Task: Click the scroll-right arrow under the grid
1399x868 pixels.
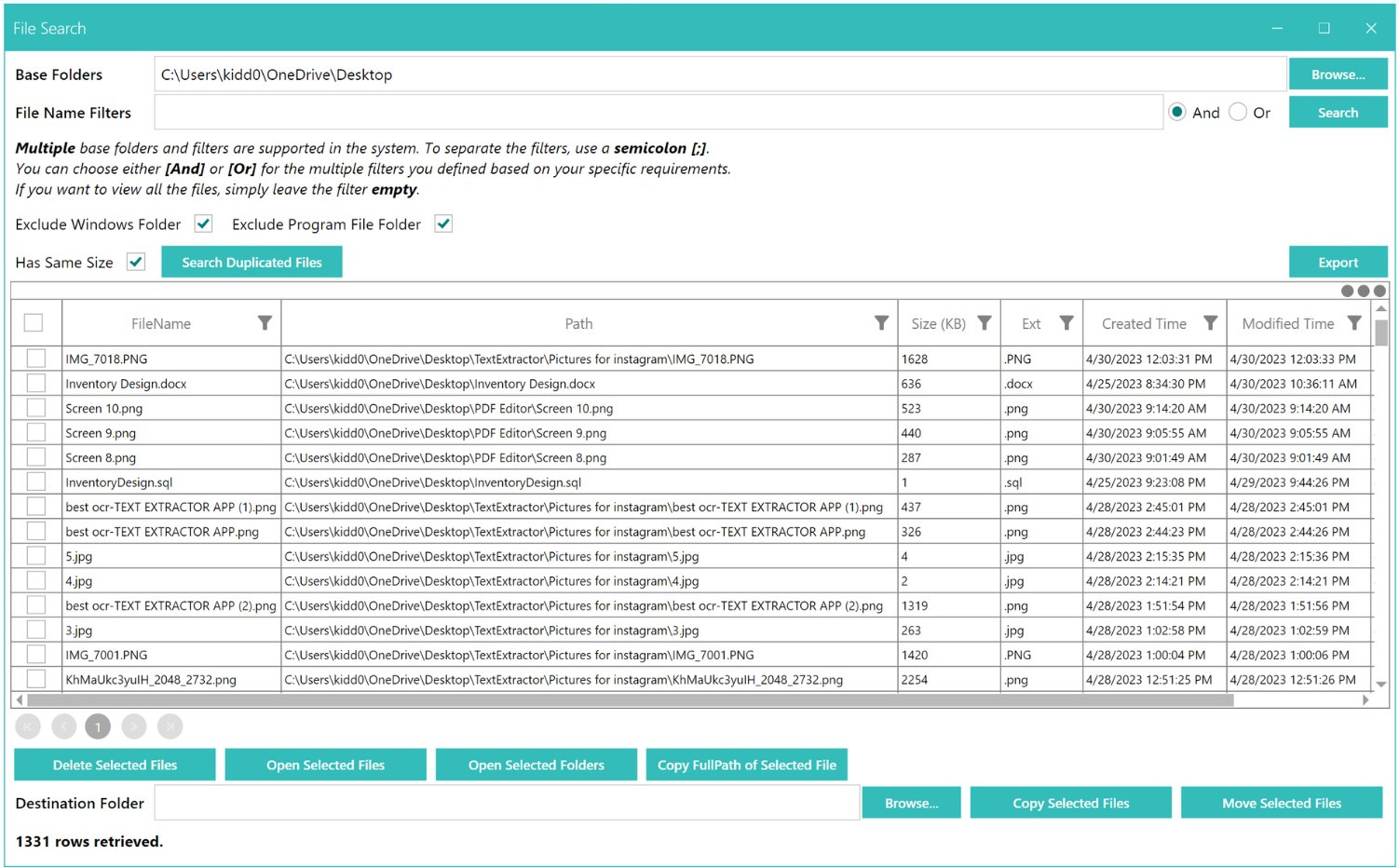Action: (1365, 699)
